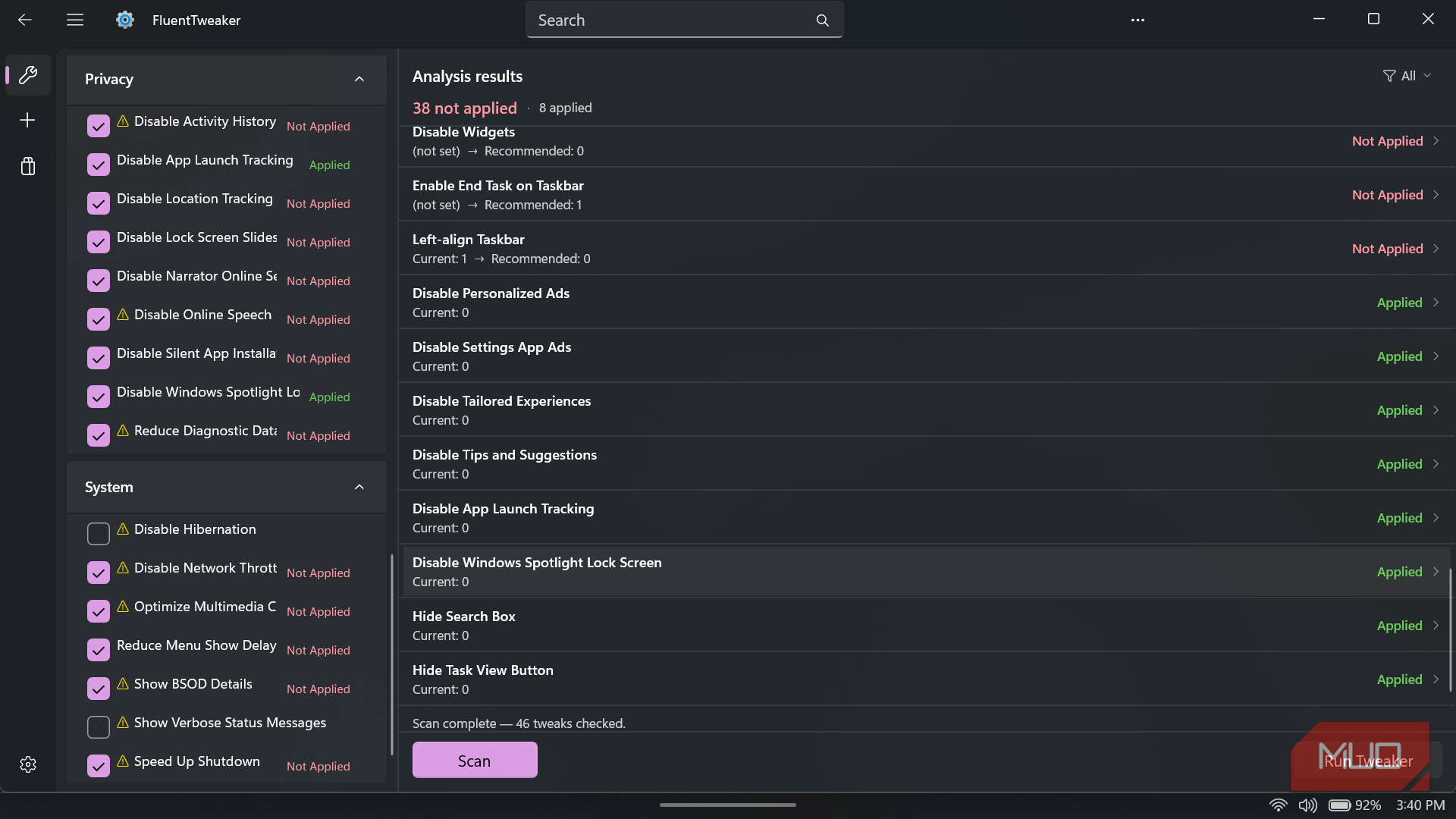Open the All filter dropdown
1456x819 pixels.
[1407, 76]
